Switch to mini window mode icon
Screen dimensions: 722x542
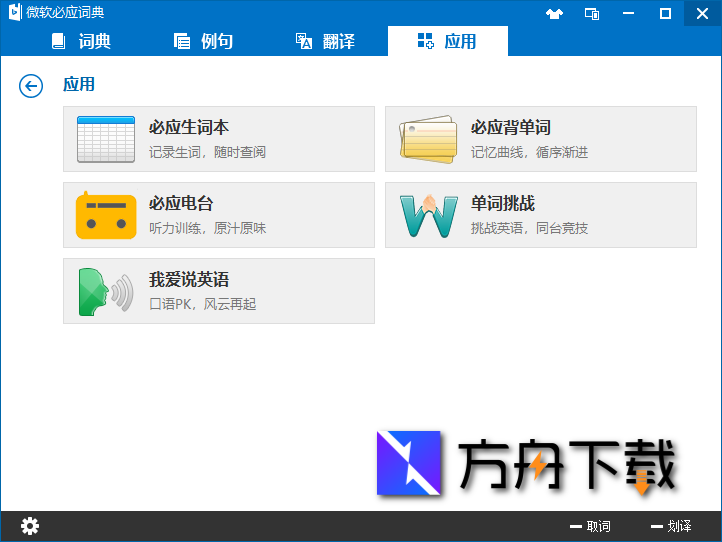coord(592,14)
